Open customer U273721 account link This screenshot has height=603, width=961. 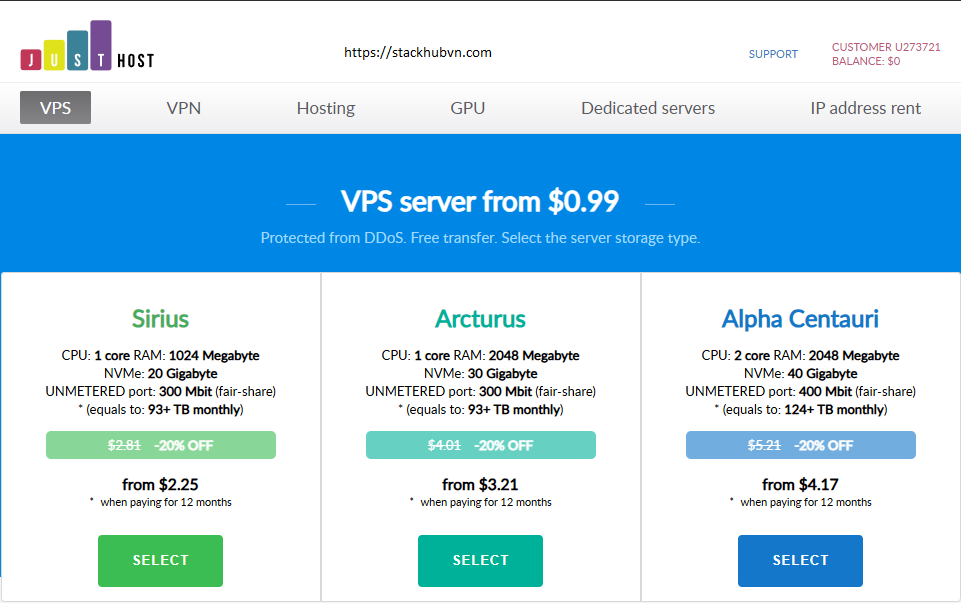886,47
